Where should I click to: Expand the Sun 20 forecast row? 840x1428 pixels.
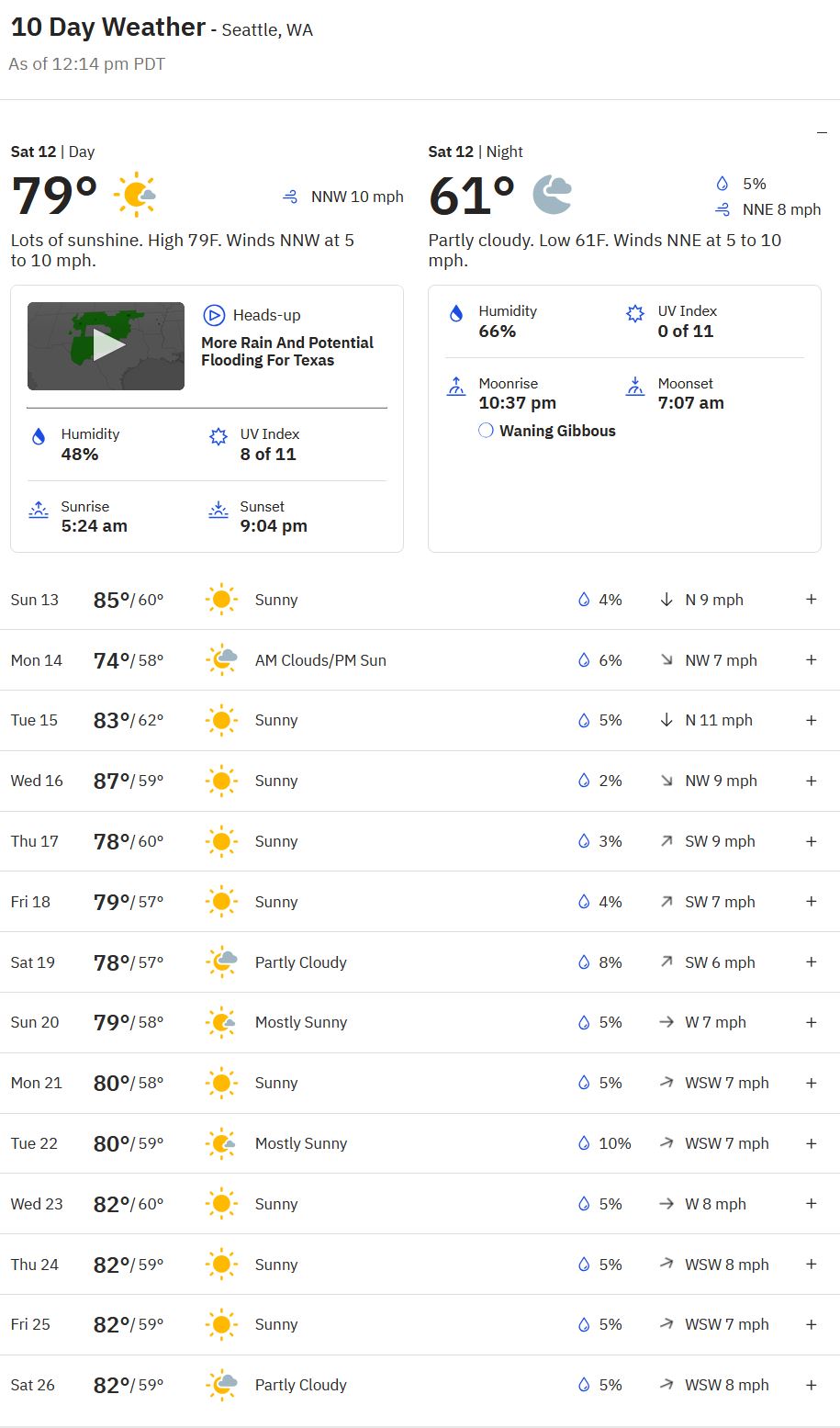(x=812, y=1022)
